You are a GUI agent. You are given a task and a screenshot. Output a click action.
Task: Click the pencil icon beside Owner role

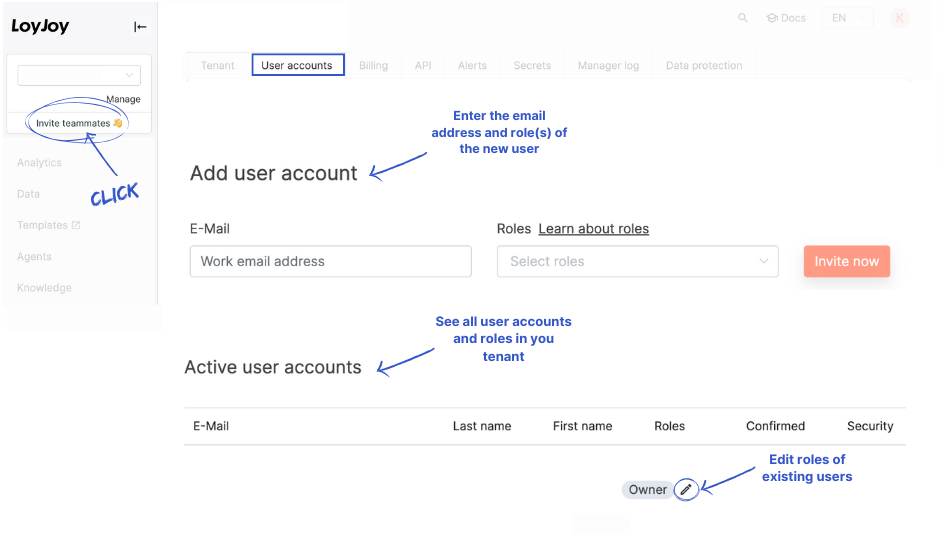click(685, 489)
